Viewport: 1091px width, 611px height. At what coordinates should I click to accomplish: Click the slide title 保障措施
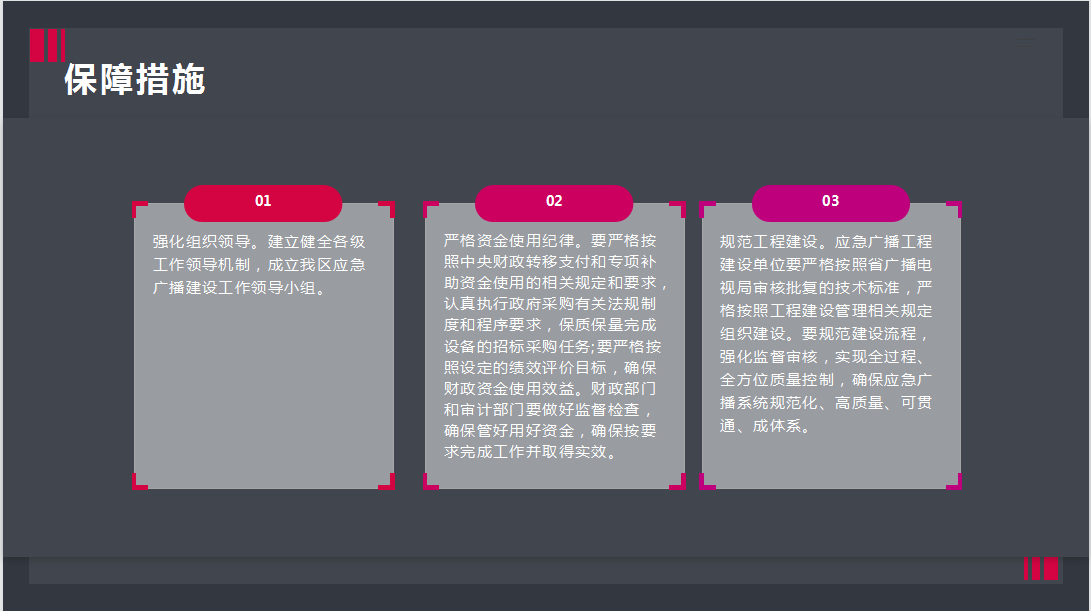135,79
